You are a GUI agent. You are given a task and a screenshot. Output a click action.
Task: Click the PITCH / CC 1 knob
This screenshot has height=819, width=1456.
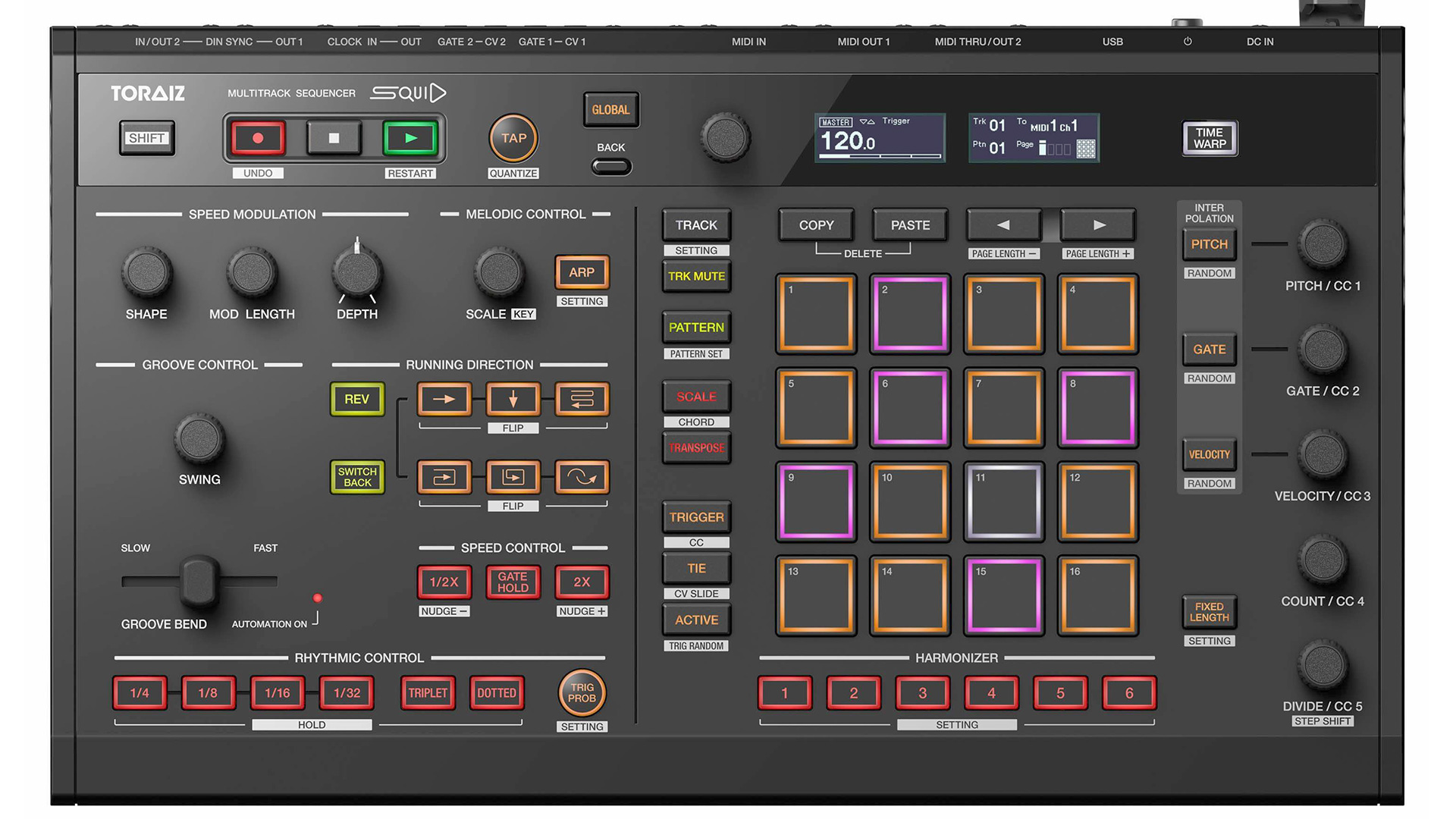tap(1323, 244)
